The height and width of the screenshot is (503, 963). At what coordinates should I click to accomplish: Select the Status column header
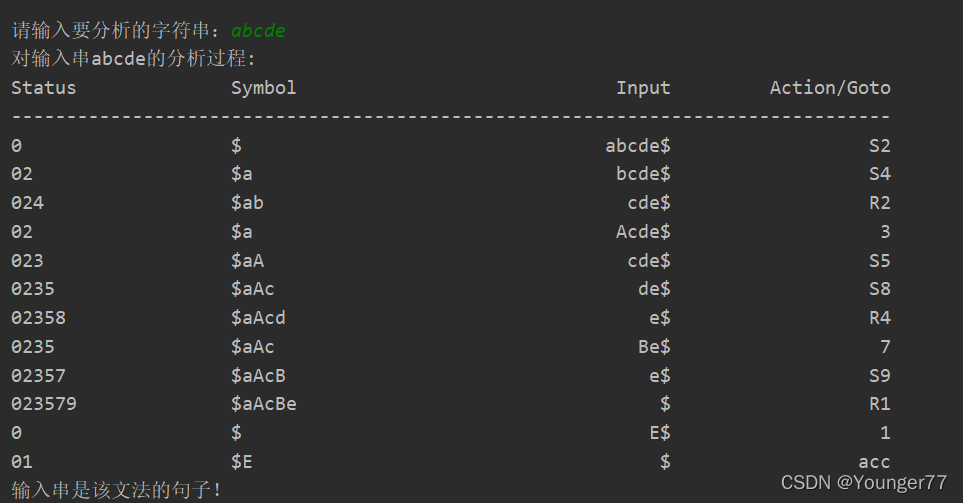click(44, 88)
